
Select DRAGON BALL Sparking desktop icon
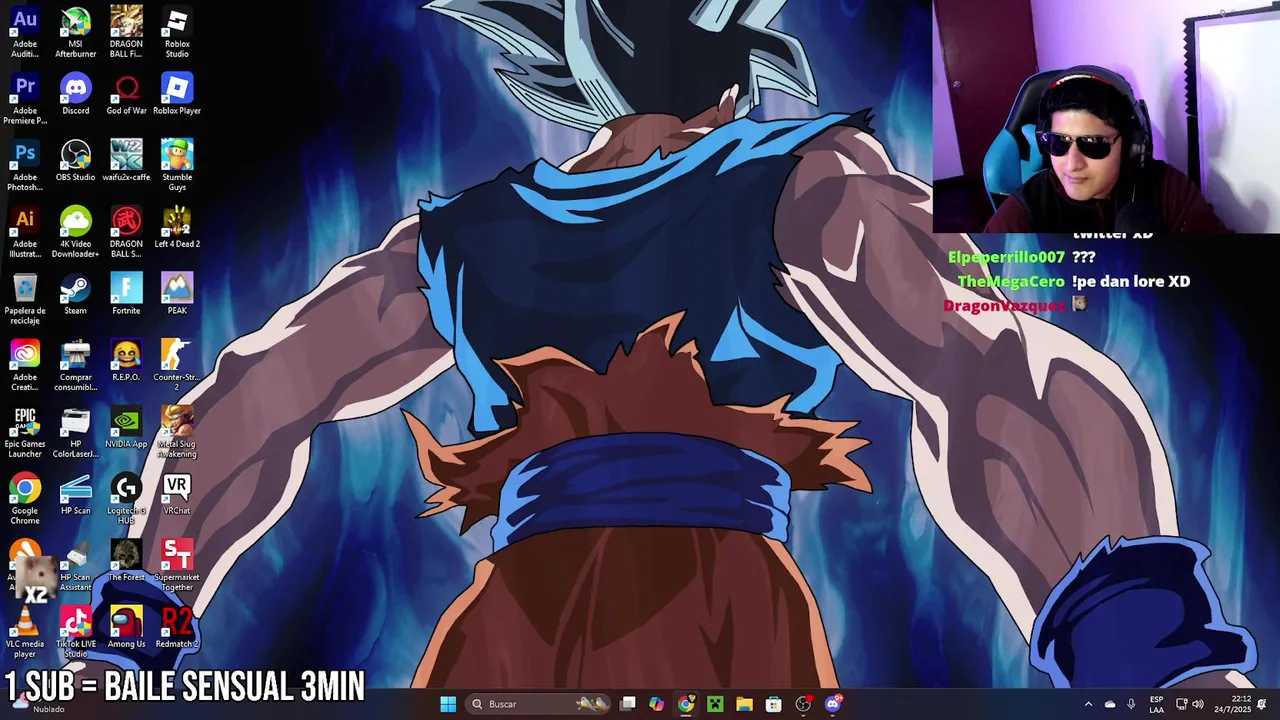click(126, 233)
